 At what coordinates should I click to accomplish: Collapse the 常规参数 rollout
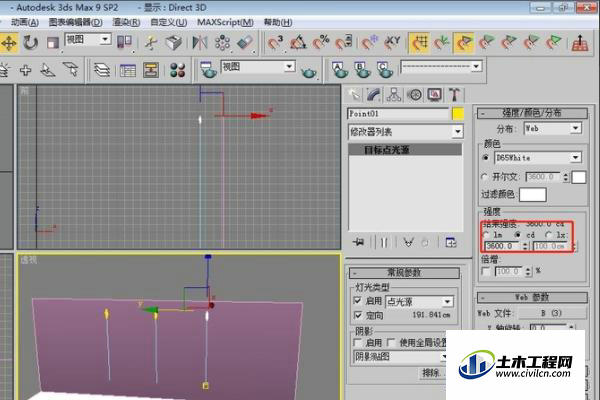404,273
